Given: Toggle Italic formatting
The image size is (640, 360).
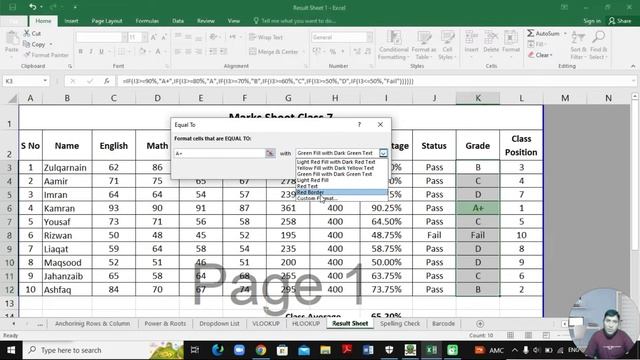Looking at the screenshot, I should (91, 51).
